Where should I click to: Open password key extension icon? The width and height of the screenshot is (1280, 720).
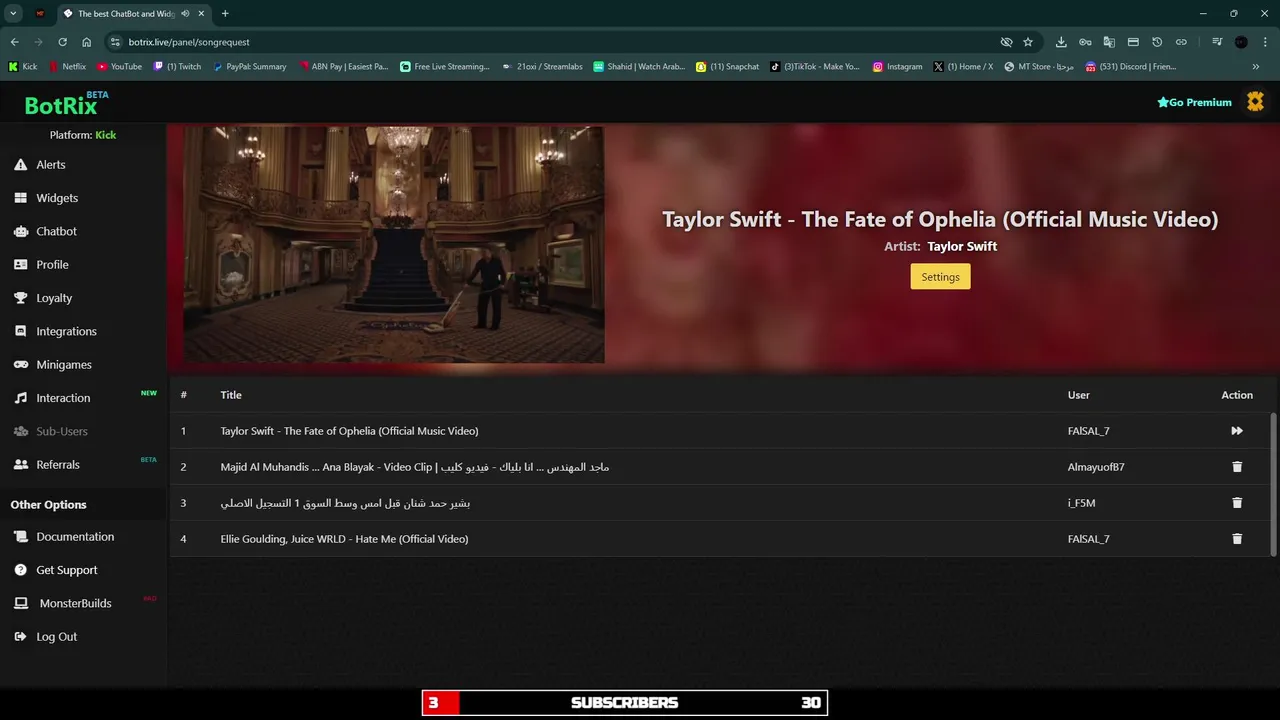point(1085,42)
